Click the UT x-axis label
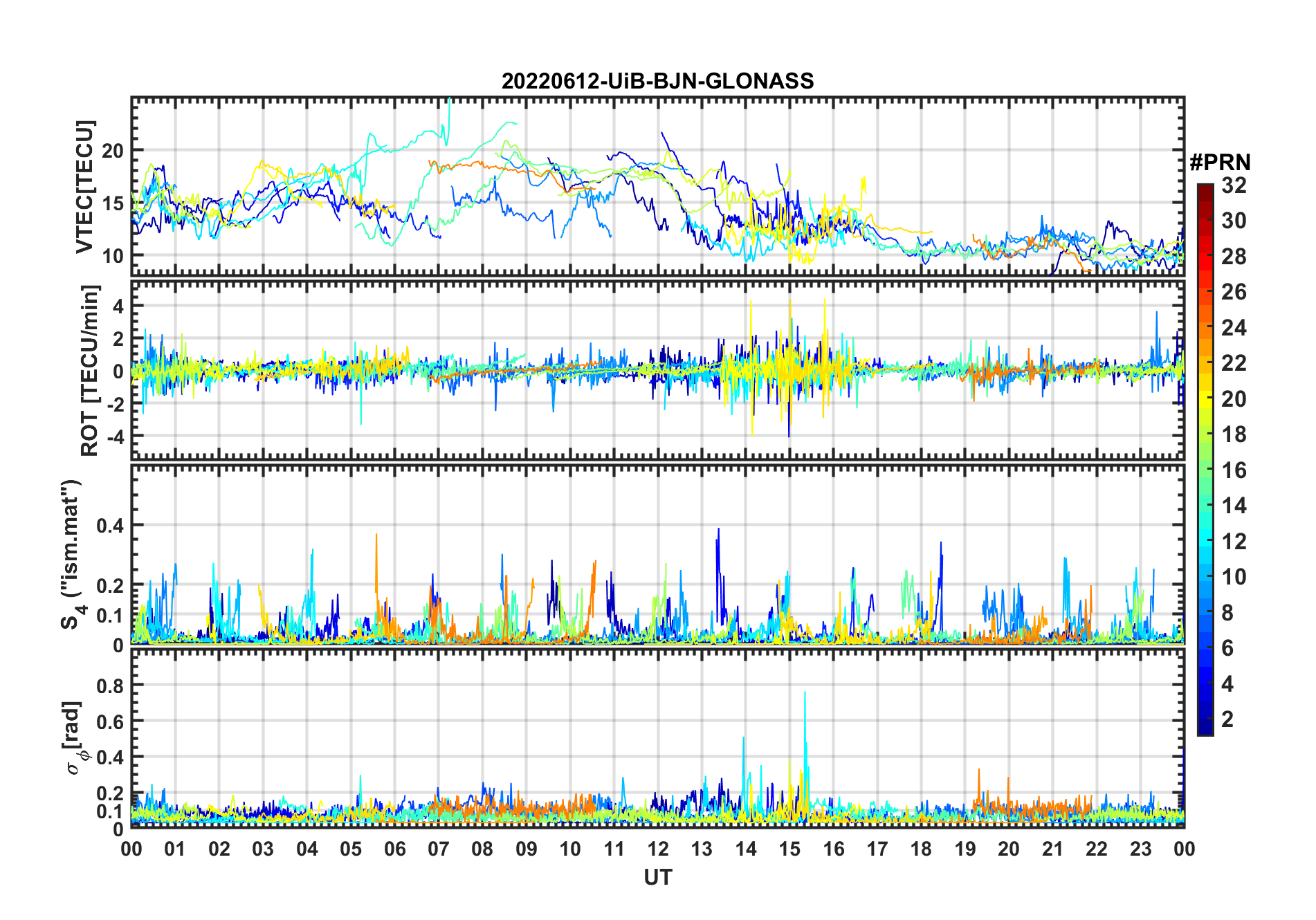Image resolution: width=1316 pixels, height=920 pixels. (657, 878)
